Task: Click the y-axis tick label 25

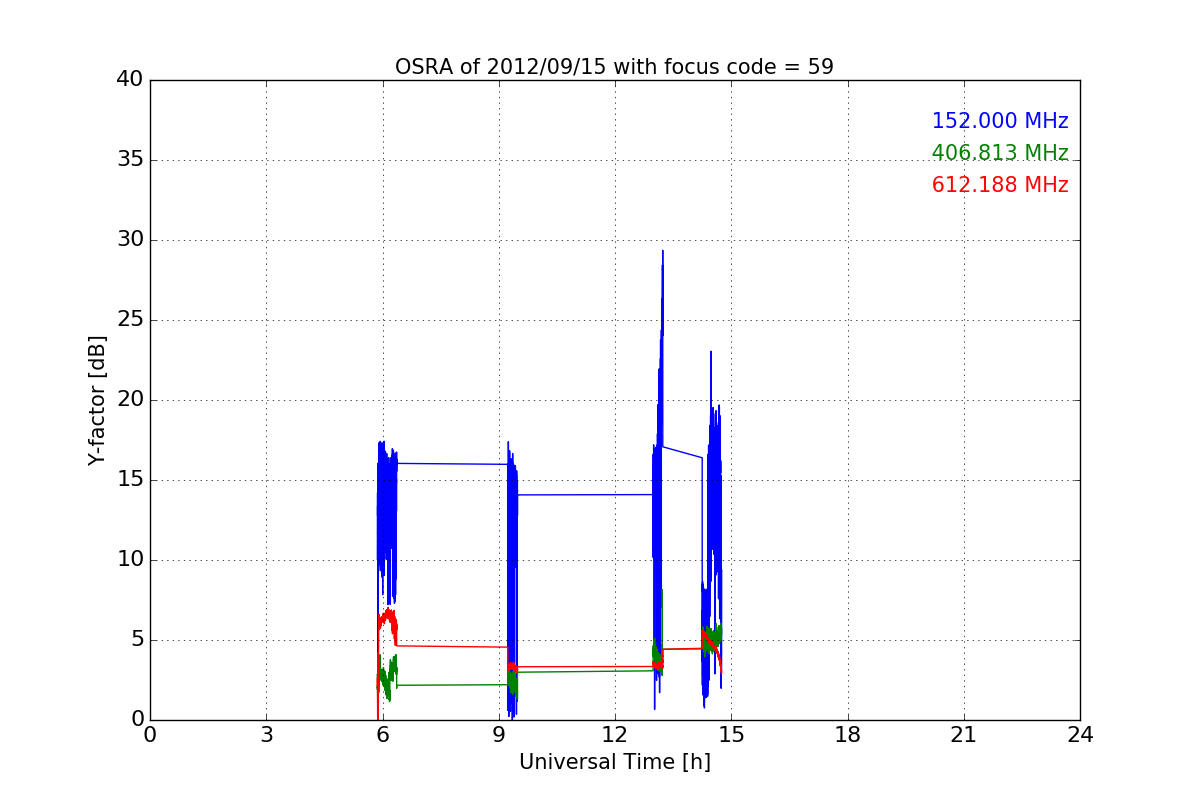Action: pyautogui.click(x=130, y=320)
